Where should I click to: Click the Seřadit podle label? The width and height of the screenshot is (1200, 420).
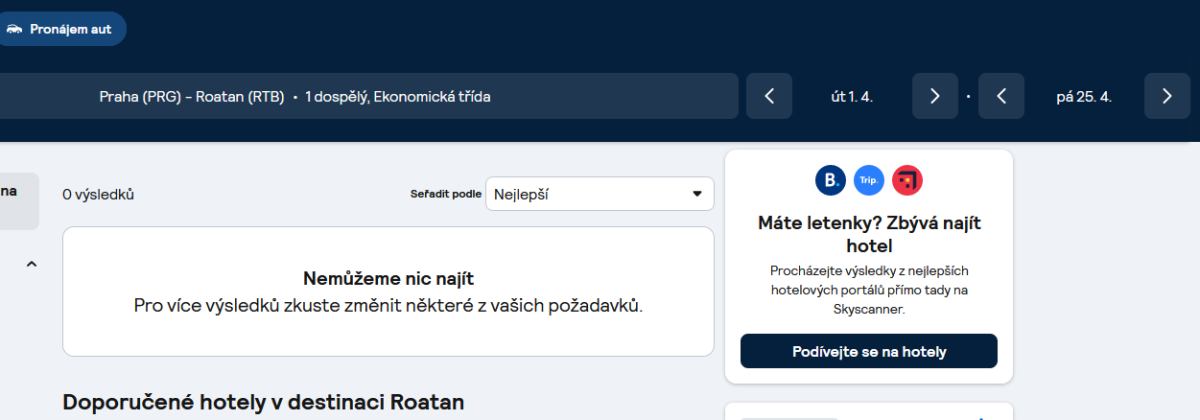click(x=446, y=194)
